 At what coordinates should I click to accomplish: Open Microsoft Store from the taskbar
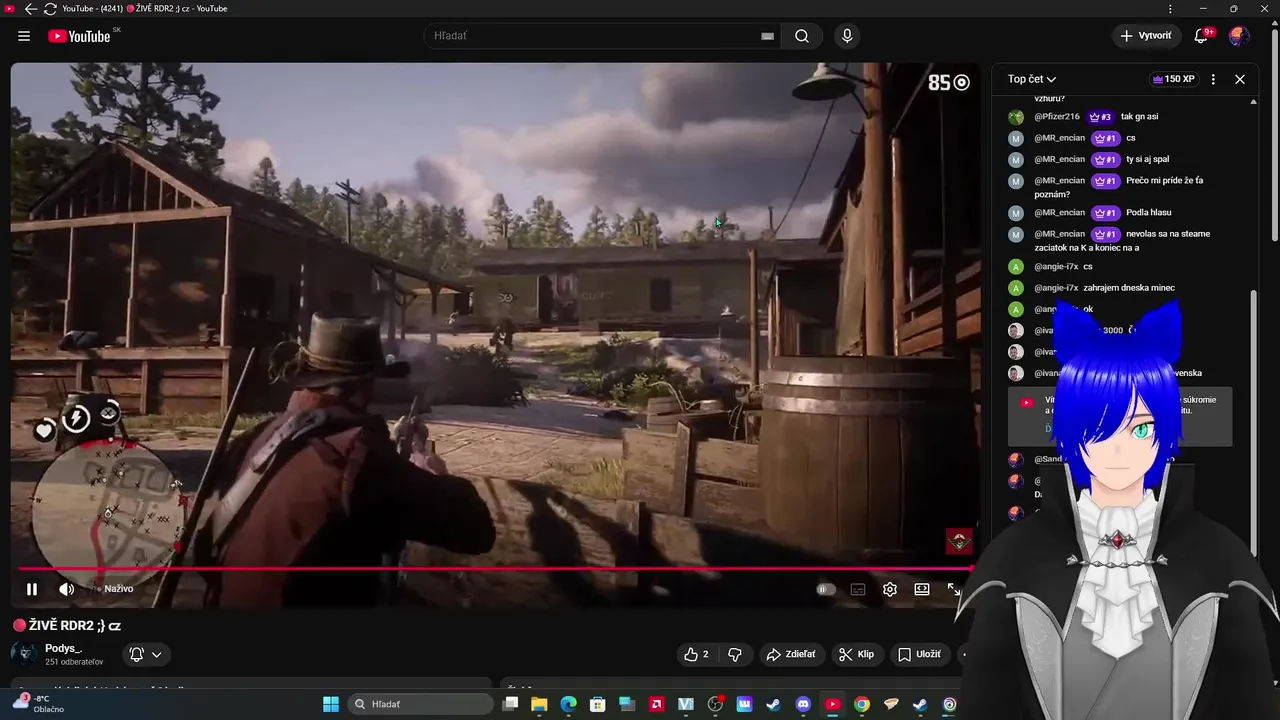pyautogui.click(x=598, y=704)
